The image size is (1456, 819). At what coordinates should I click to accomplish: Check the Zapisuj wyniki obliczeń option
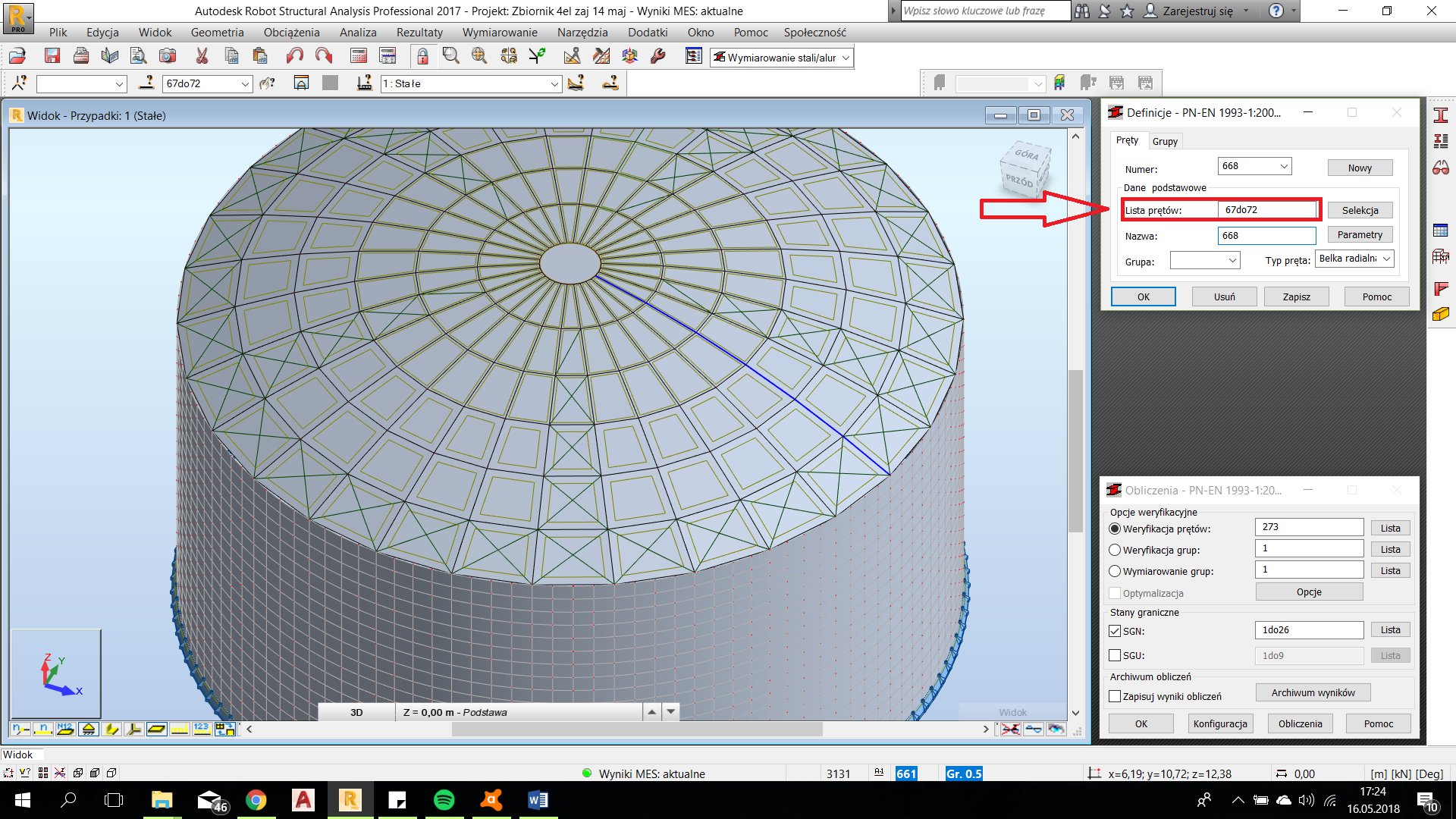[1115, 695]
